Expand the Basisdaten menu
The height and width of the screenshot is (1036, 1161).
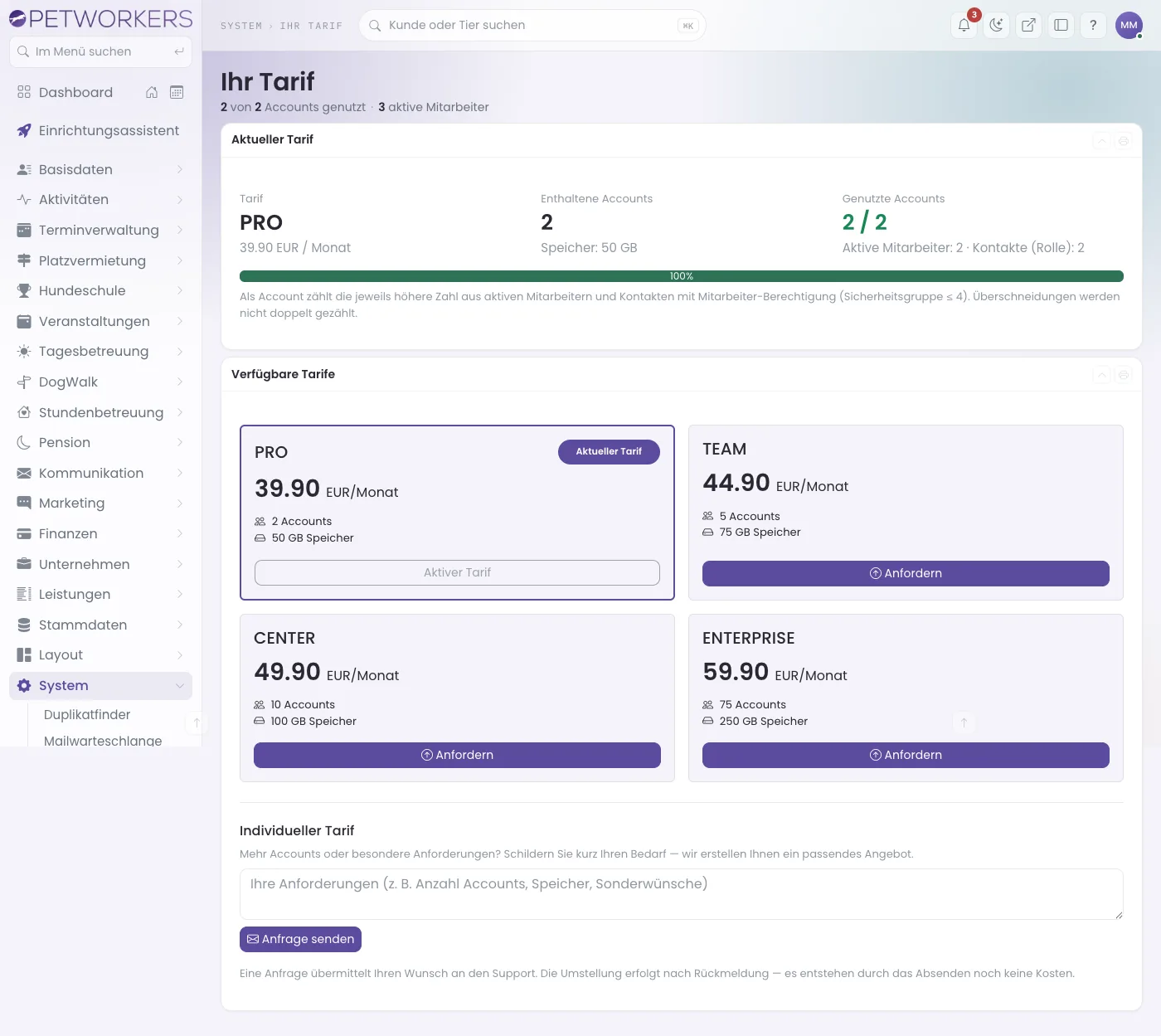point(100,169)
